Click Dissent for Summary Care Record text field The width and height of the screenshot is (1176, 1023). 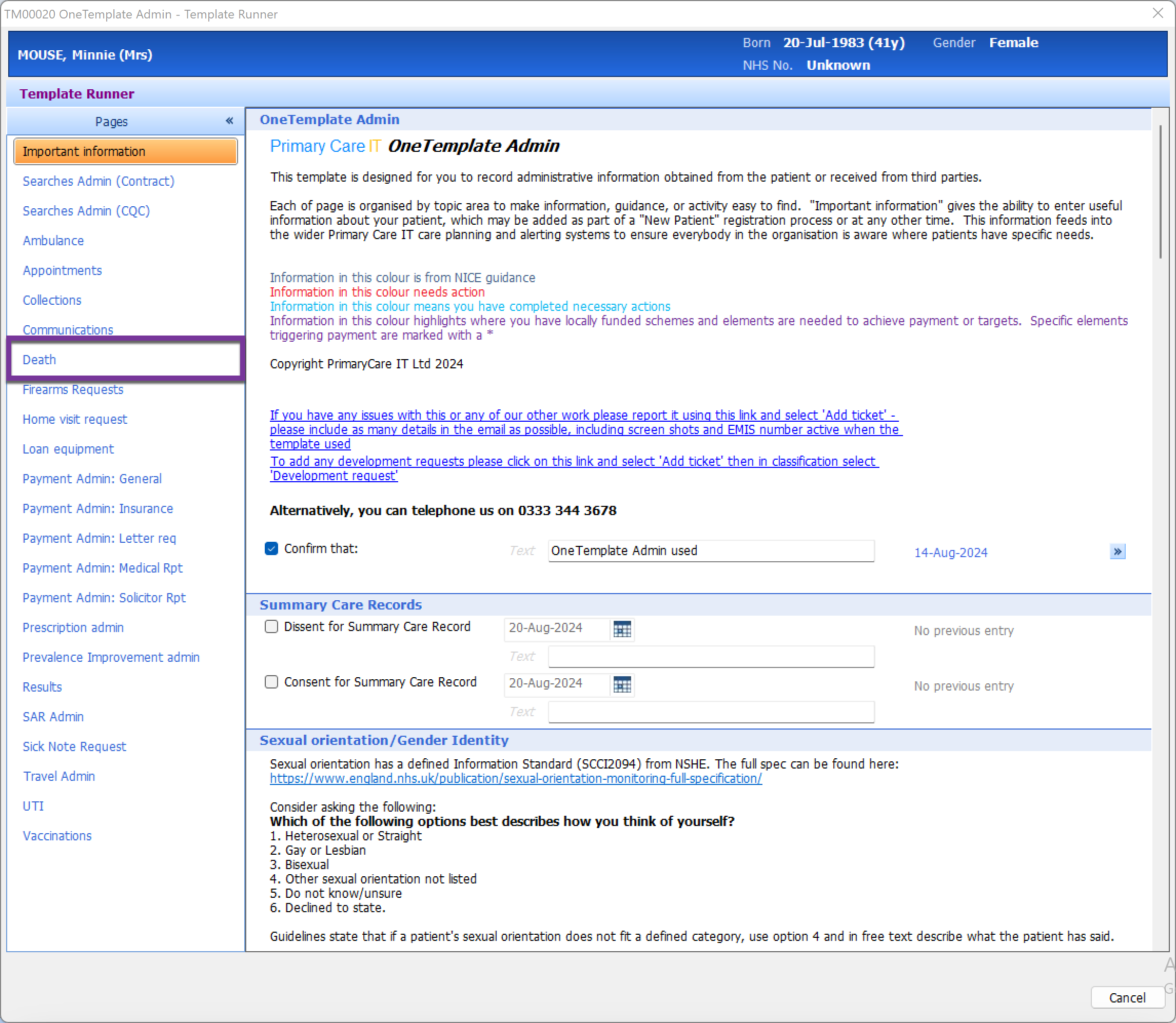[711, 657]
